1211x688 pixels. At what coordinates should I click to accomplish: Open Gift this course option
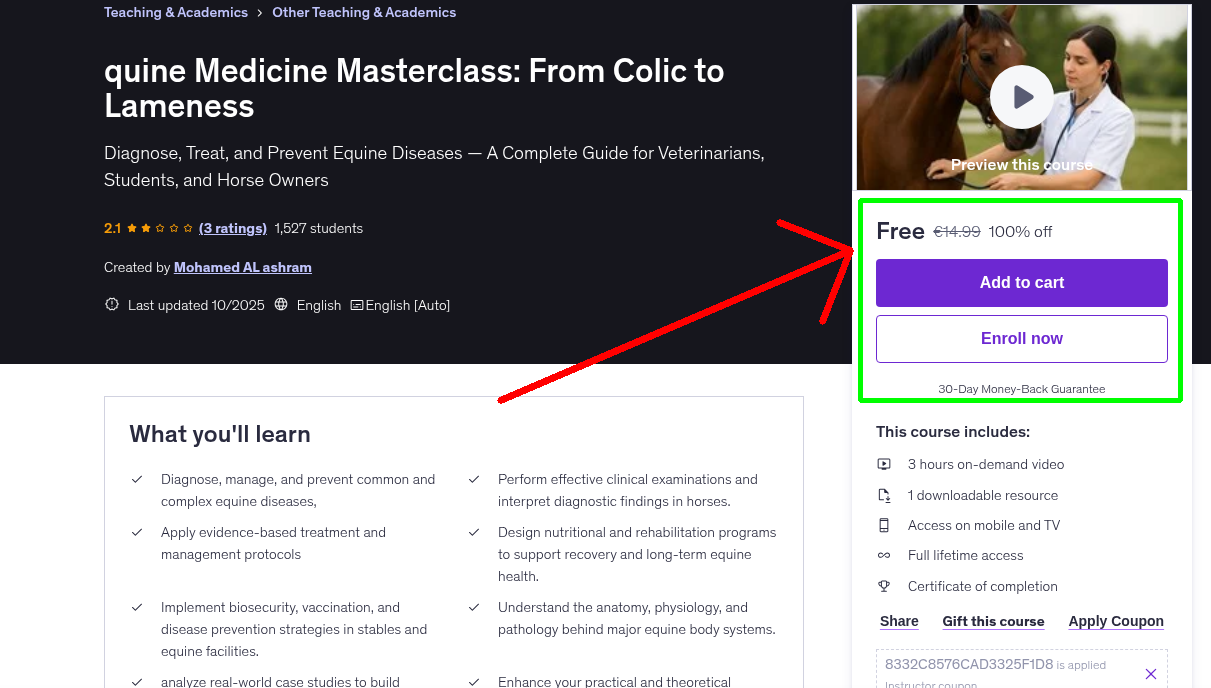tap(993, 620)
